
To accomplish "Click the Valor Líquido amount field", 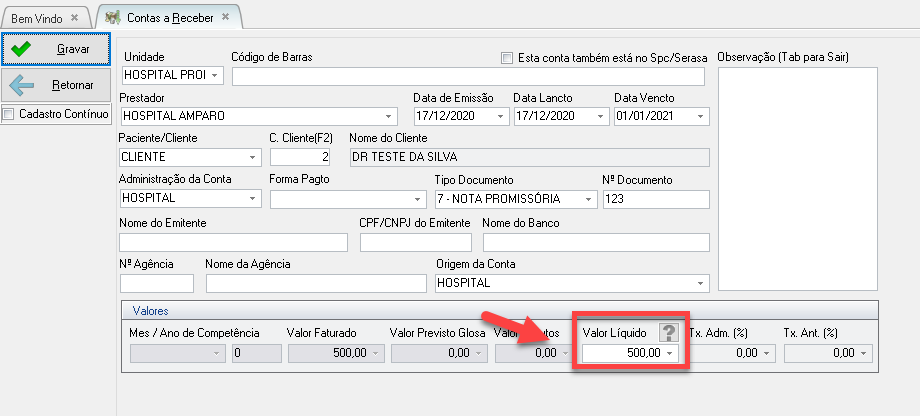I will click(622, 353).
